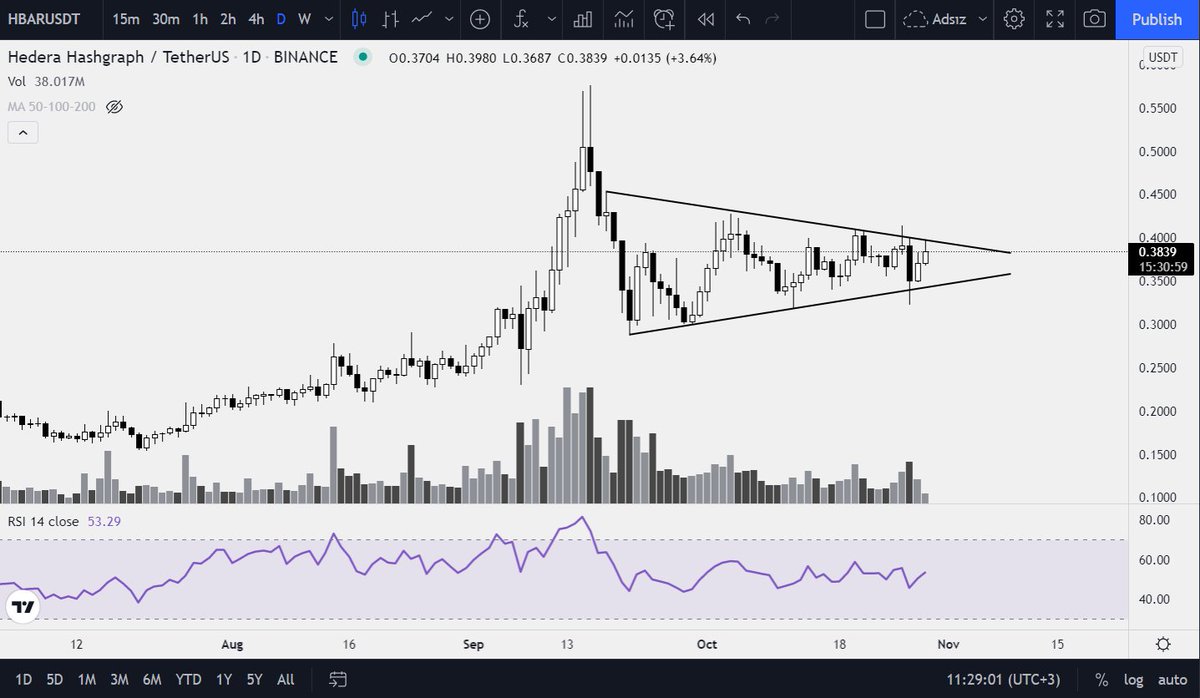
Task: Set date range to YTD
Action: (188, 680)
